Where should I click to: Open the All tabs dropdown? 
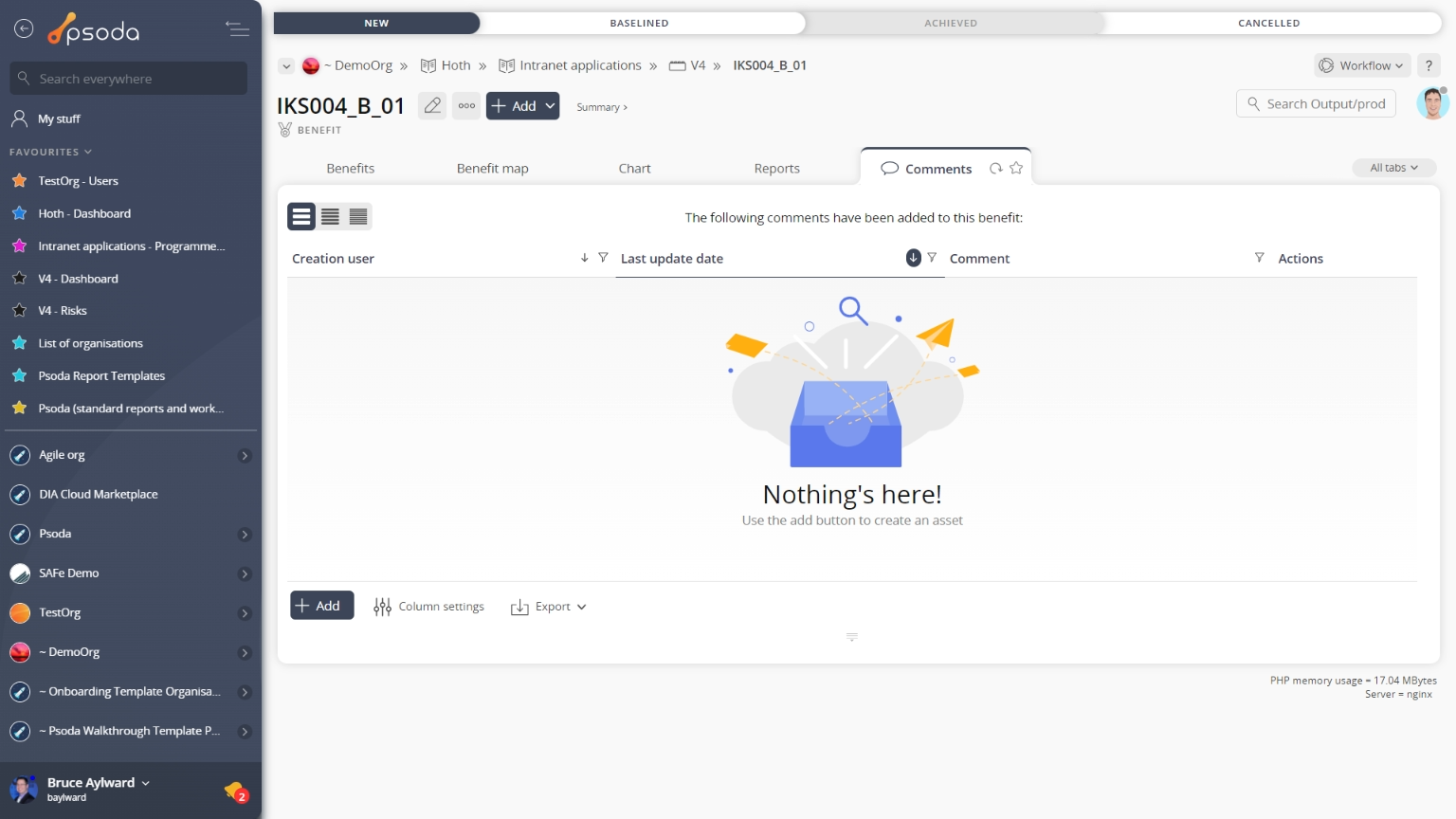[1393, 168]
